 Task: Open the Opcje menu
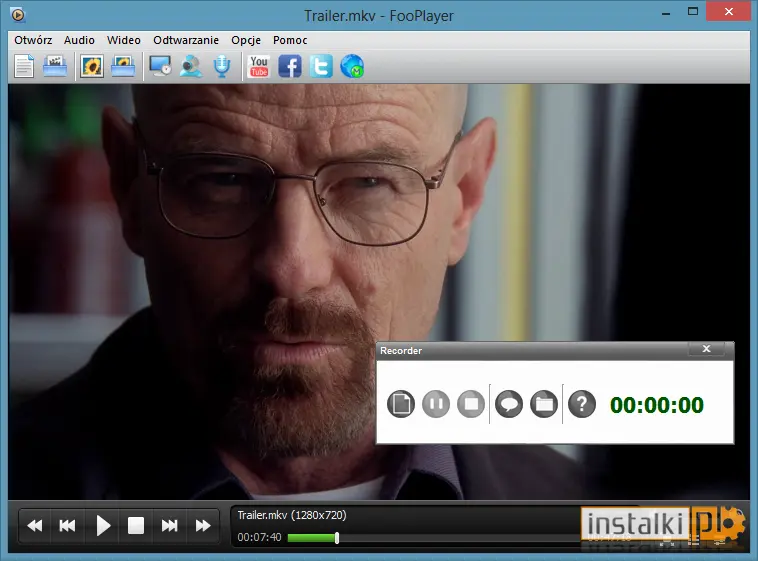[x=246, y=40]
